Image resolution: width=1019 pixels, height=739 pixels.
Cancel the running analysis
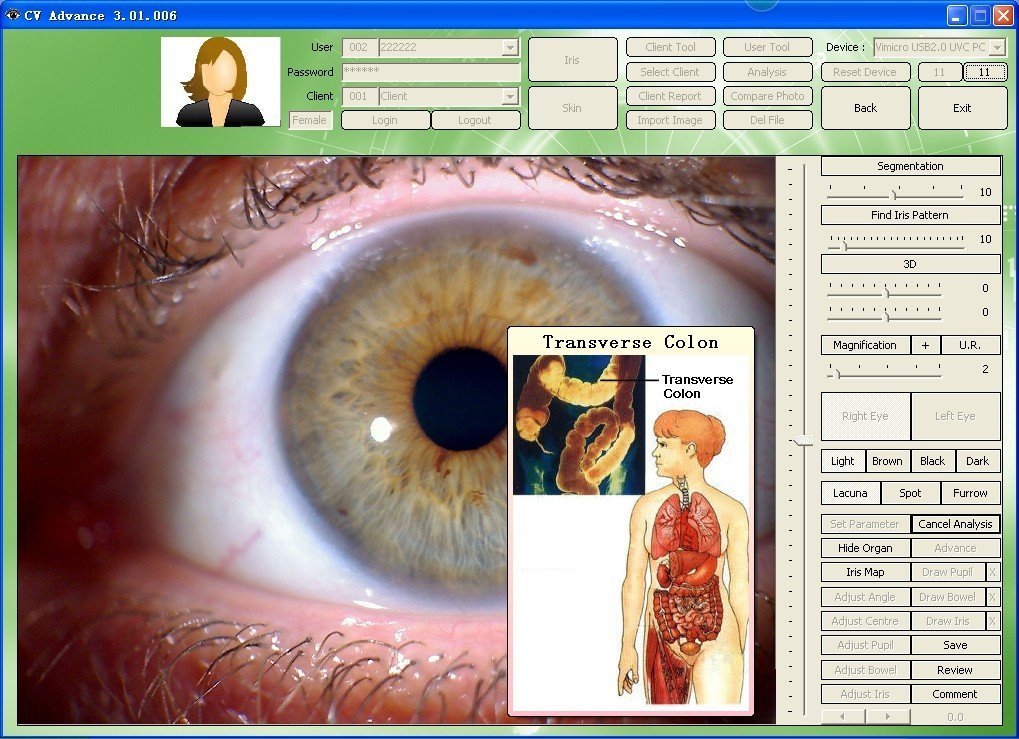955,523
